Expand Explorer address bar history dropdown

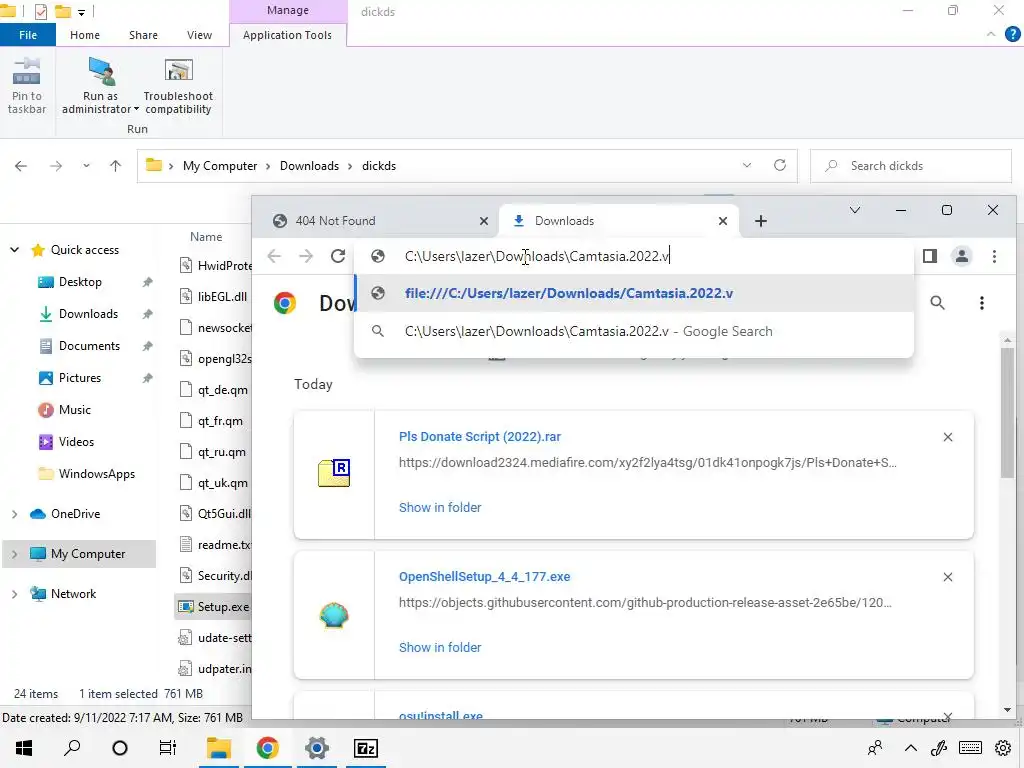pyautogui.click(x=746, y=165)
